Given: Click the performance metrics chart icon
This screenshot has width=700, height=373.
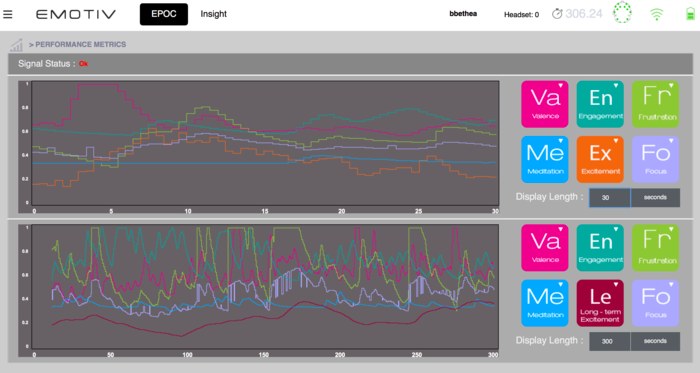Looking at the screenshot, I should tap(16, 45).
